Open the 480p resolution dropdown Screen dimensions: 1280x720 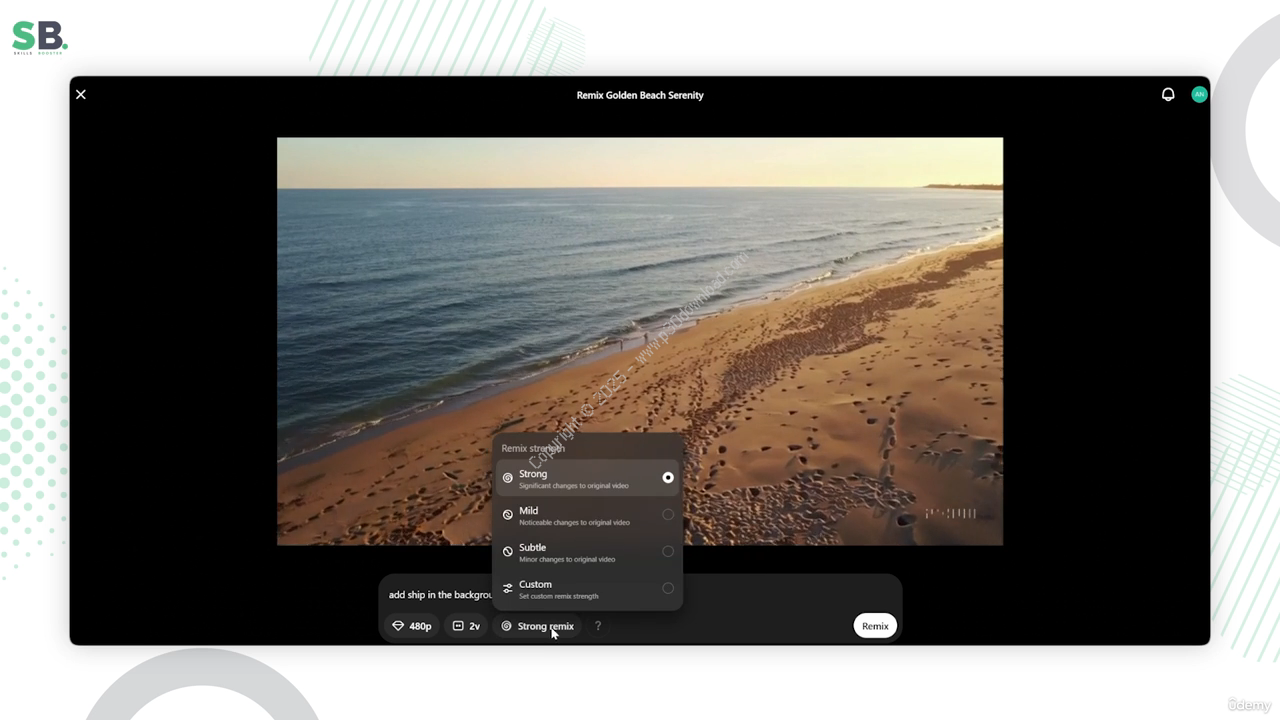[x=412, y=626]
